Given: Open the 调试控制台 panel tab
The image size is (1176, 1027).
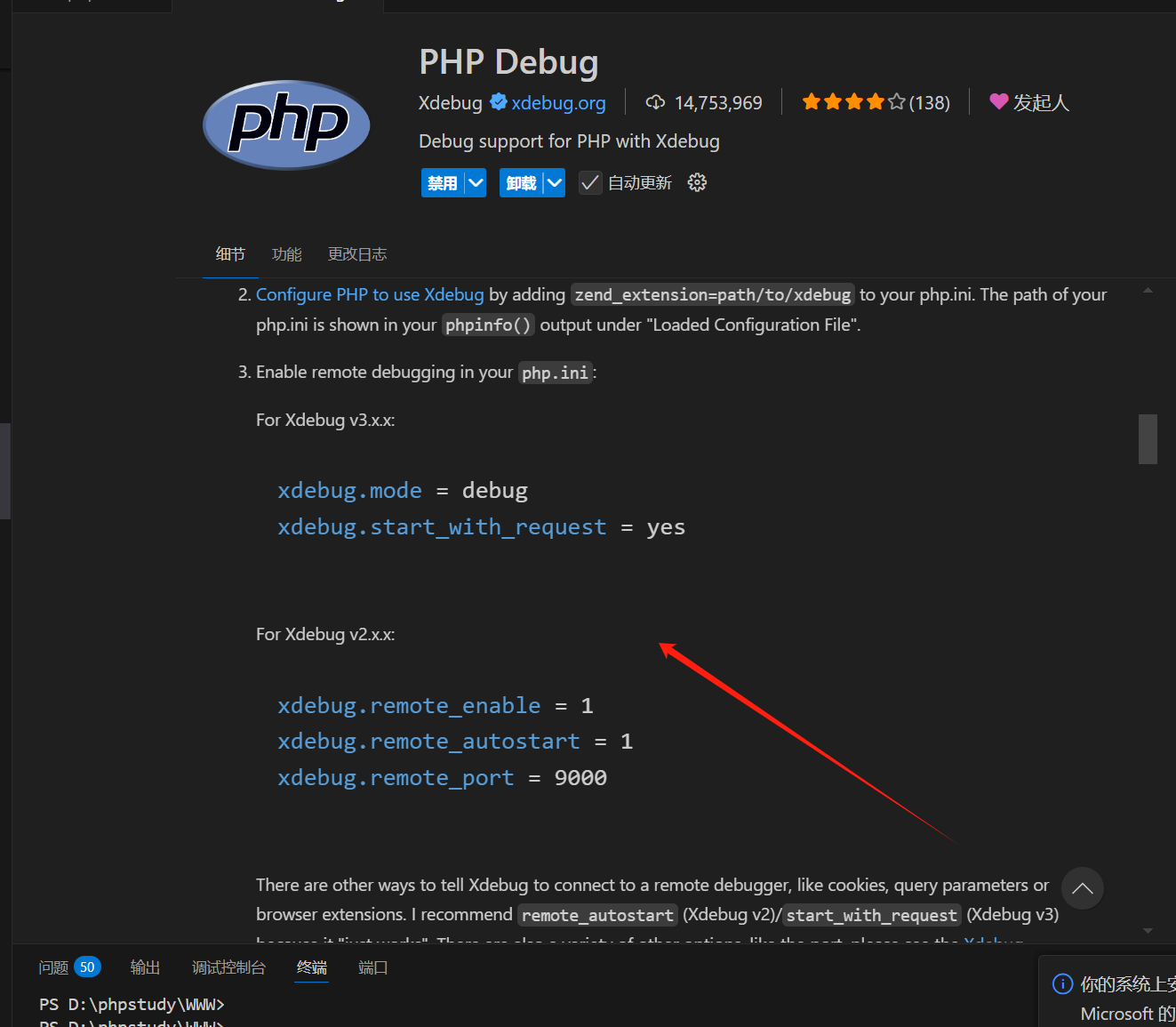Looking at the screenshot, I should point(228,967).
